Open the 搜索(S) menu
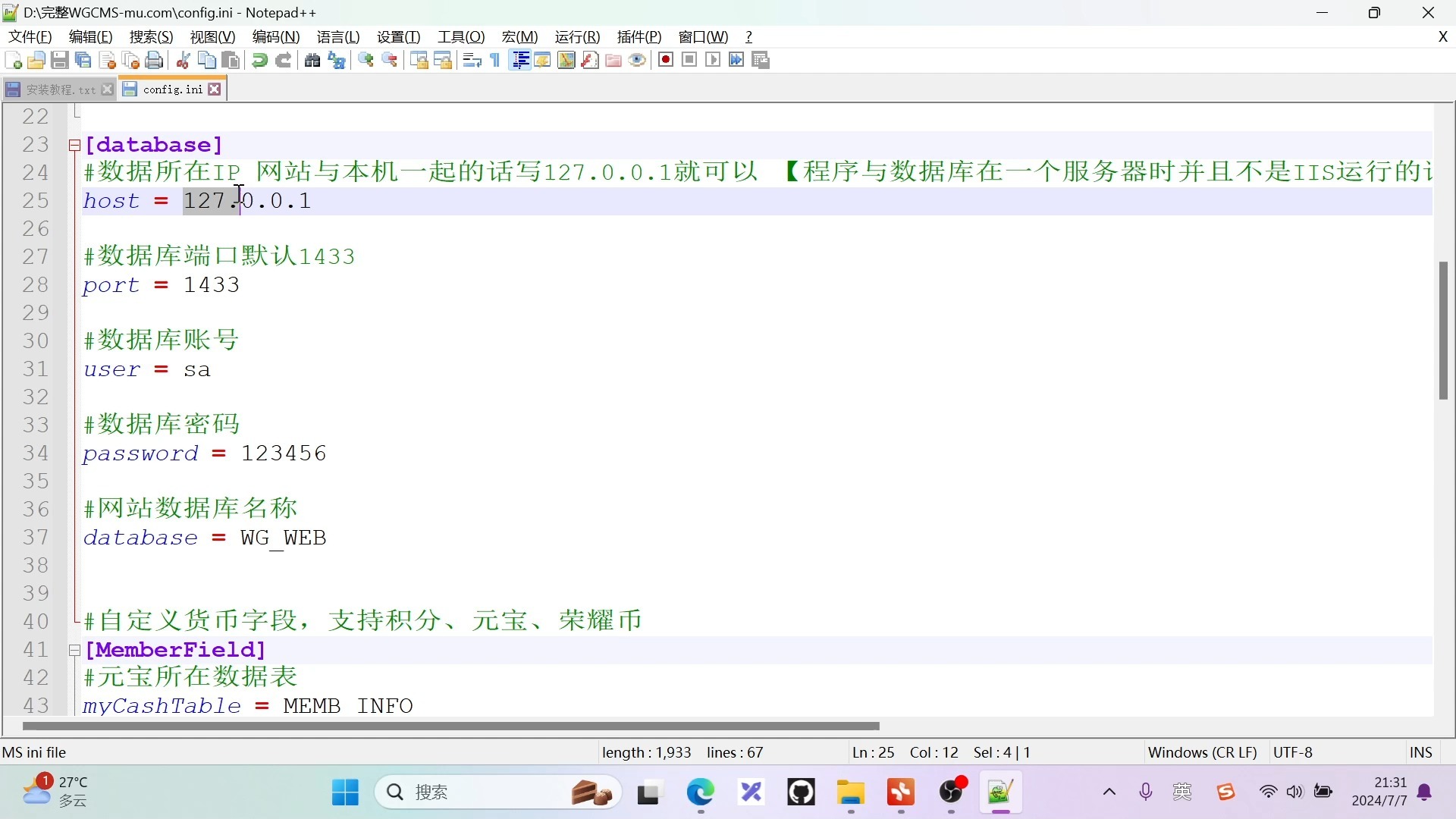Viewport: 1456px width, 819px height. (152, 36)
